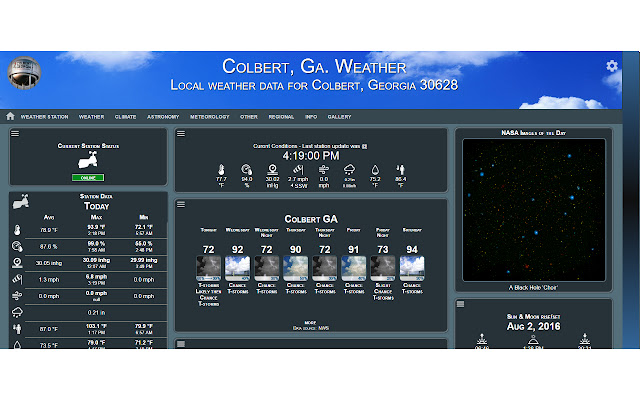Viewport: 640px width, 400px height.
Task: Click the wind gust icon in current conditions
Action: click(x=324, y=169)
